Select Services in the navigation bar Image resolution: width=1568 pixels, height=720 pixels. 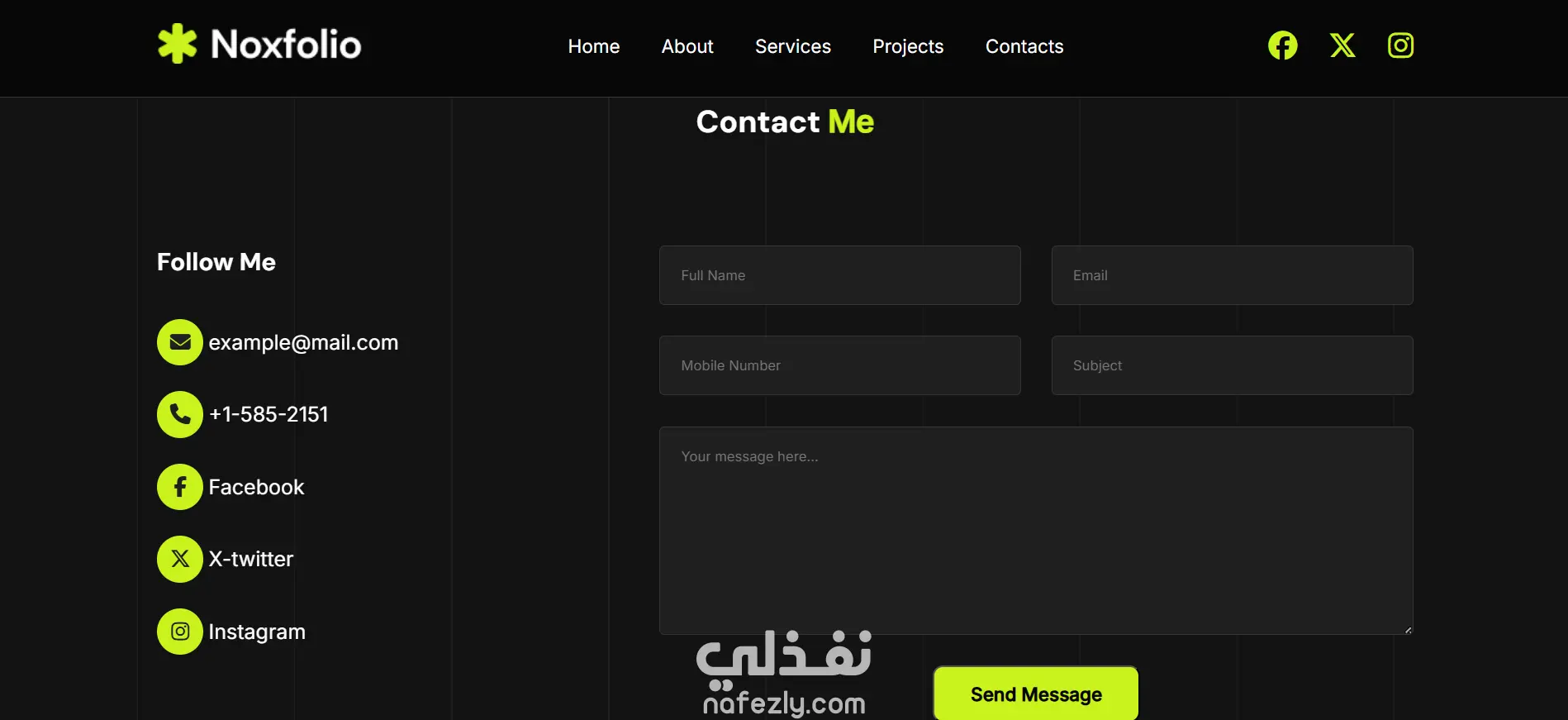point(793,46)
